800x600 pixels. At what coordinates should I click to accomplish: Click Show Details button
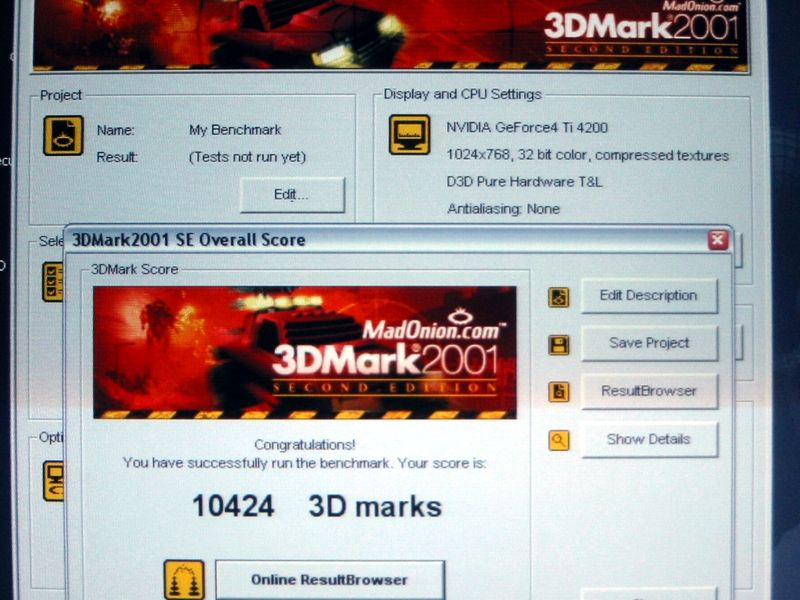(x=649, y=439)
